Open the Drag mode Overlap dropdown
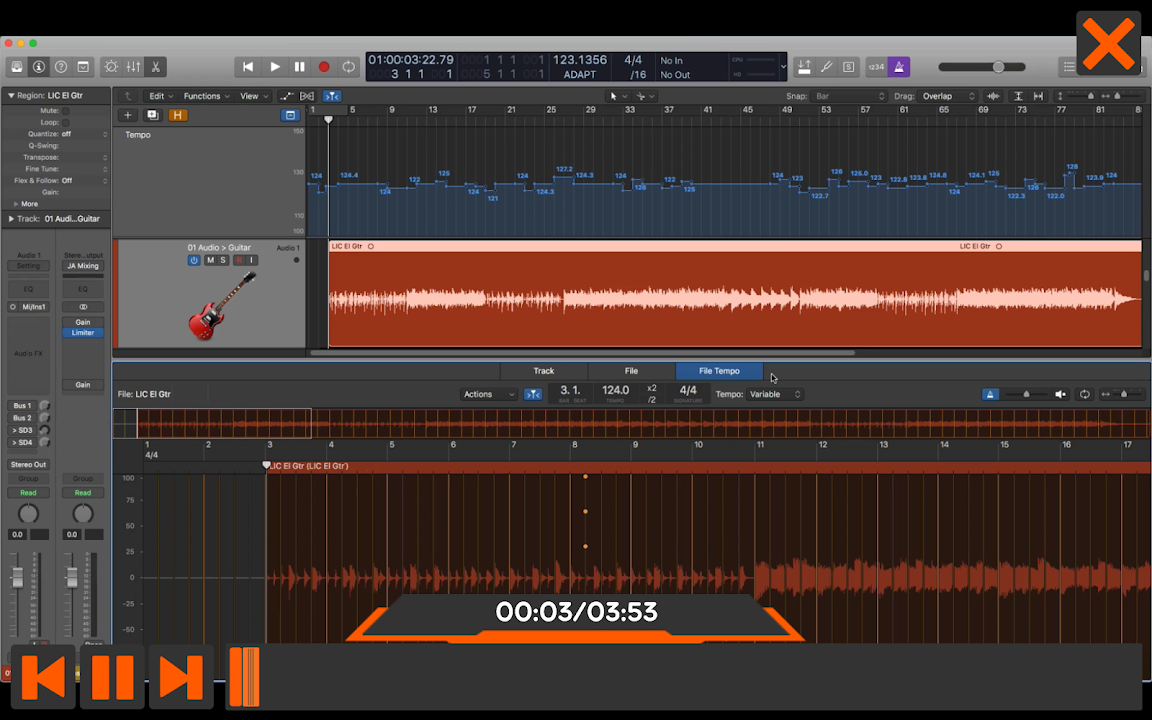The height and width of the screenshot is (720, 1152). click(x=948, y=96)
